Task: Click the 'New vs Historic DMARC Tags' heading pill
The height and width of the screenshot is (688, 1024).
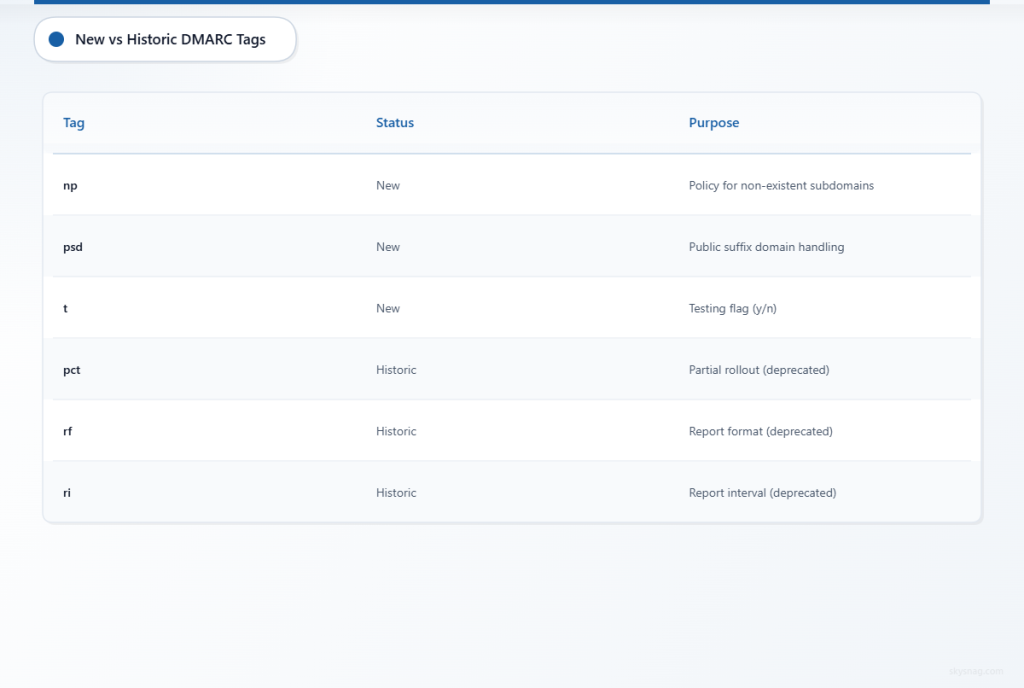Action: tap(165, 40)
